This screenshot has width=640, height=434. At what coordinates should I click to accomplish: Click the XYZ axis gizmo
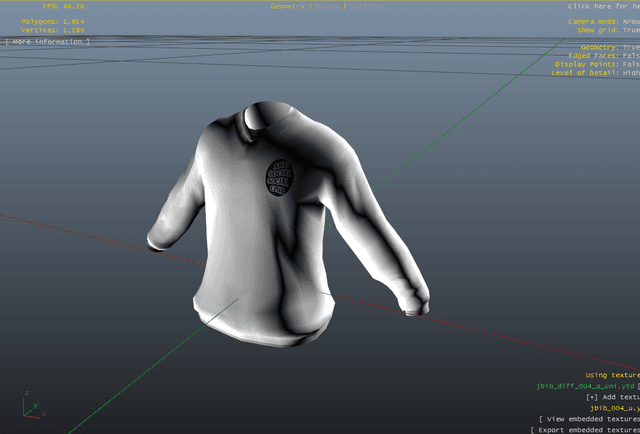point(28,404)
